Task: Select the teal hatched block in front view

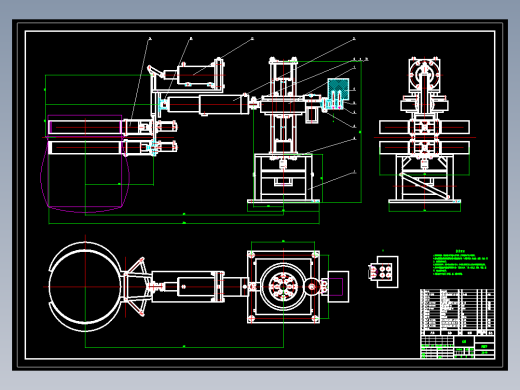Action: (338, 89)
